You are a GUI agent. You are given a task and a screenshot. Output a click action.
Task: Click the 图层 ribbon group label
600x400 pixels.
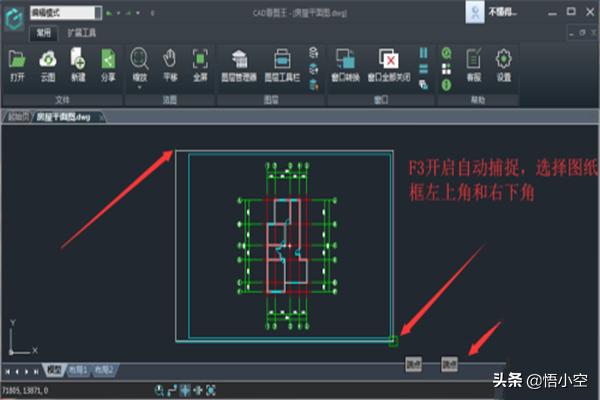pos(271,100)
